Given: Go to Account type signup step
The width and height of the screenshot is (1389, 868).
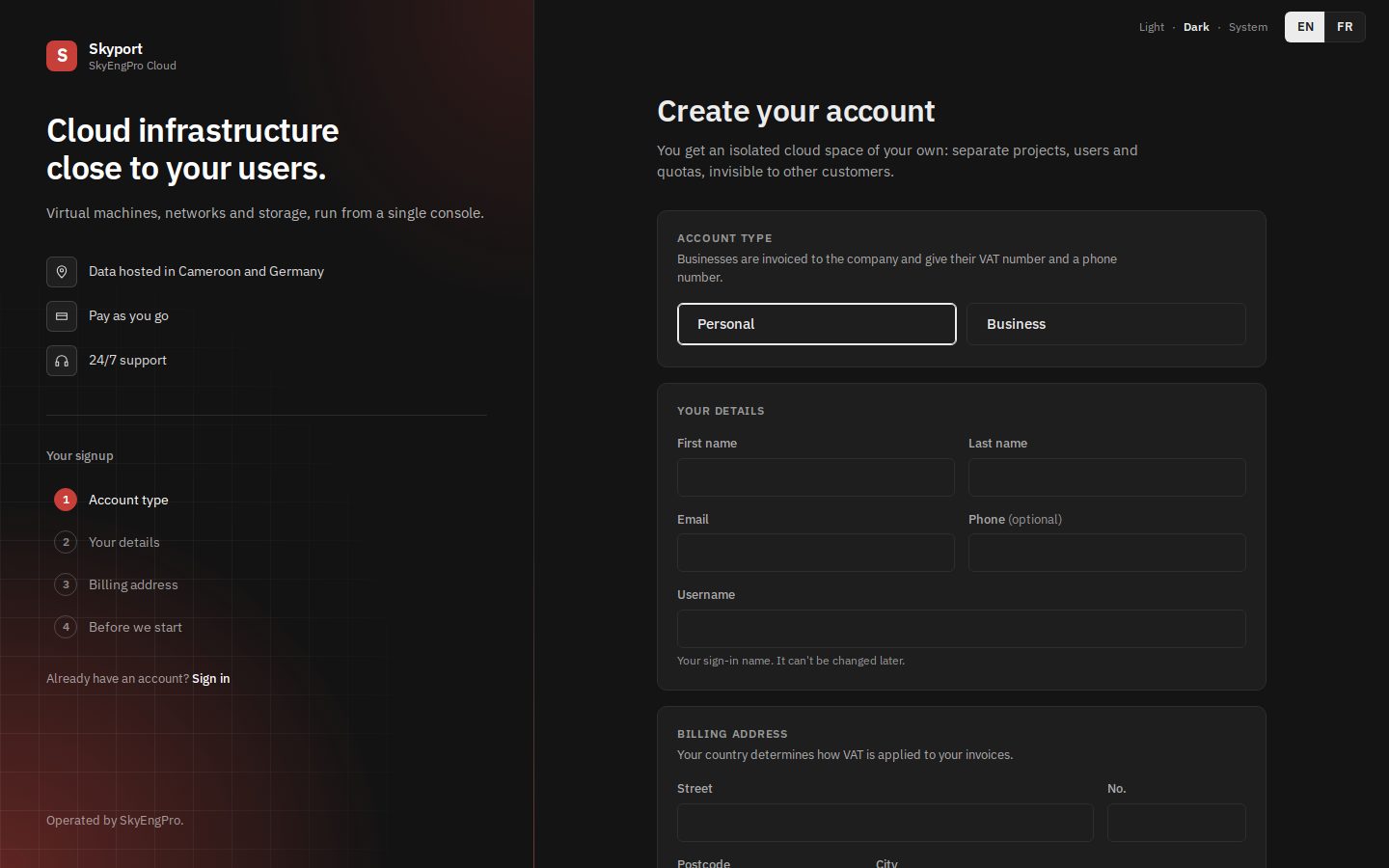Looking at the screenshot, I should [128, 500].
